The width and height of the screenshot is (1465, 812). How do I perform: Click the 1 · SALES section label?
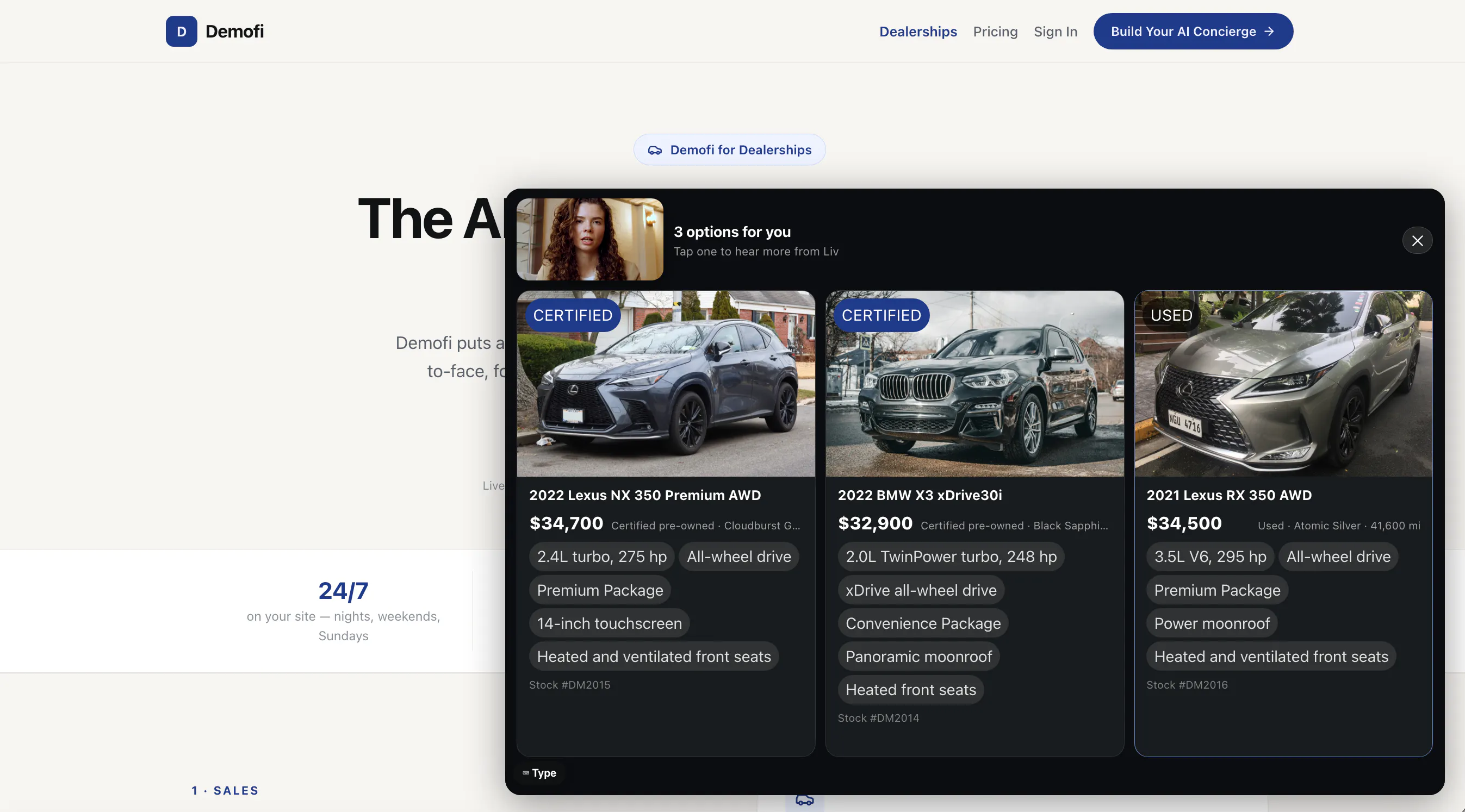point(225,790)
